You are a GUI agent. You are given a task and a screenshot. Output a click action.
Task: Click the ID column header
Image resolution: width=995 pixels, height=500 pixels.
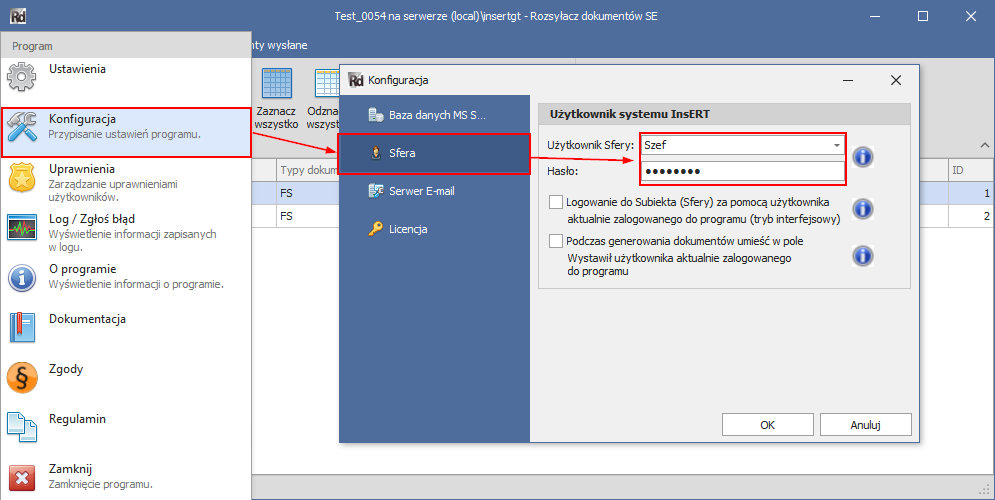tap(972, 170)
